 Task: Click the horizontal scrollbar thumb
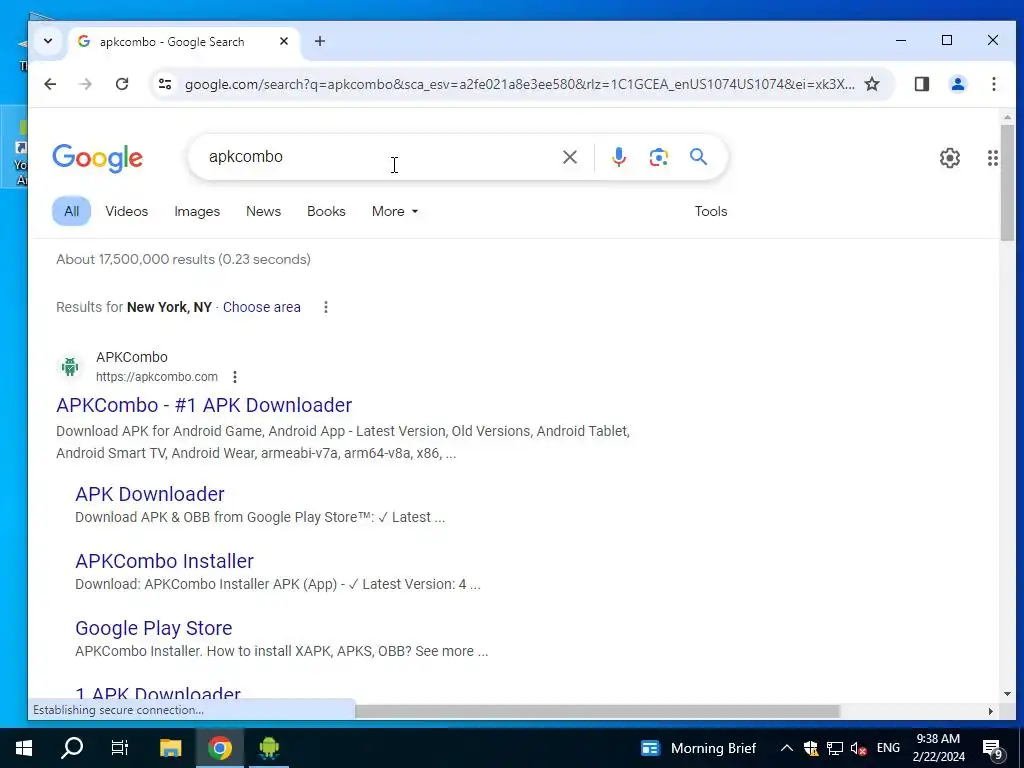pos(597,711)
